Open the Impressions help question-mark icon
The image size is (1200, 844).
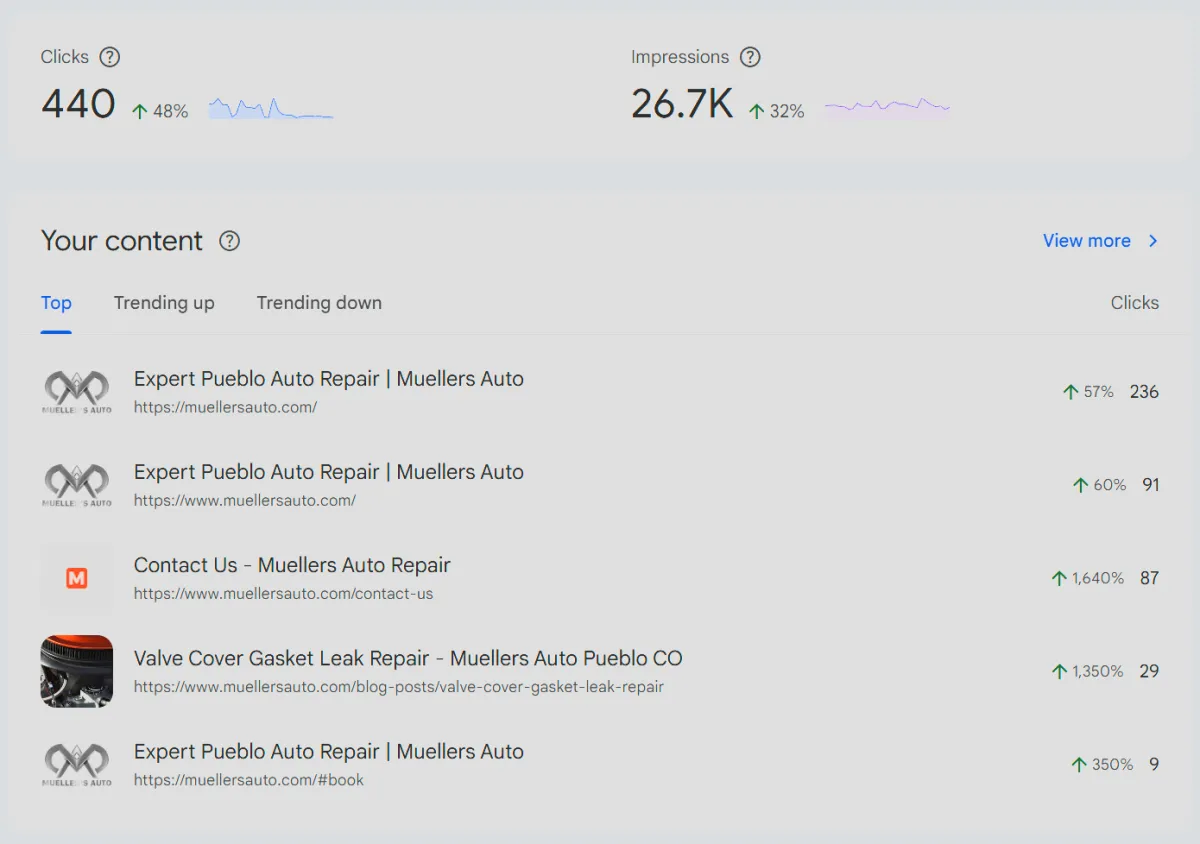coord(750,57)
